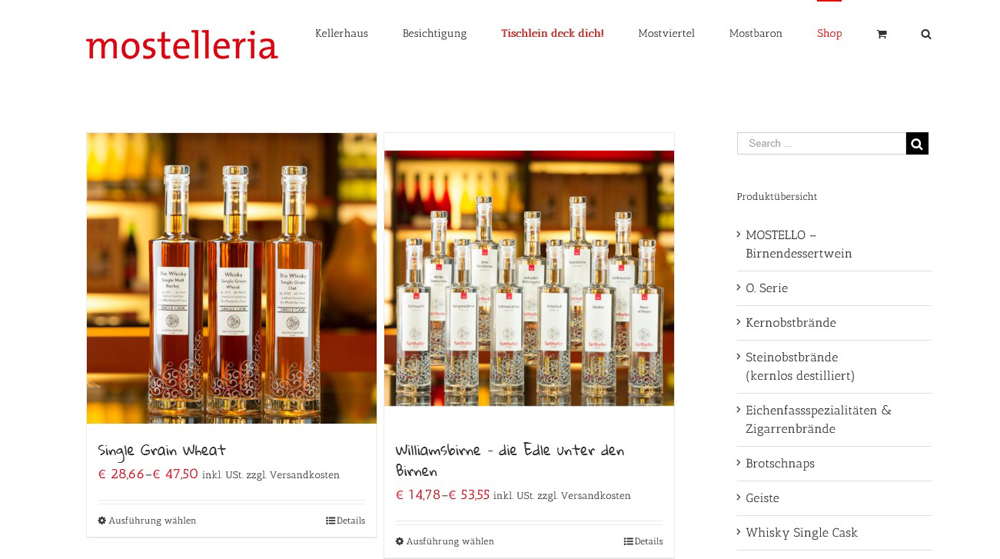Click gear icon under Williamsbirne product
Image resolution: width=1000 pixels, height=559 pixels.
click(x=400, y=541)
